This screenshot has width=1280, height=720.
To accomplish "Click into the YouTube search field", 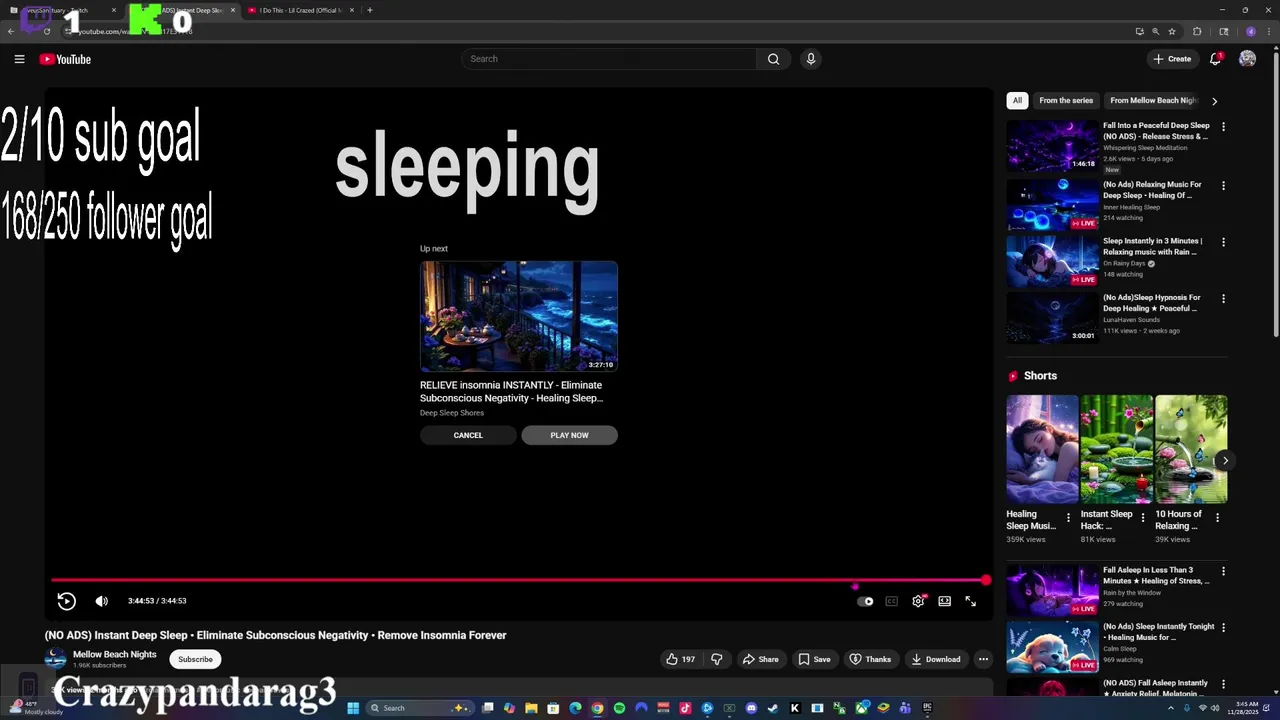I will coord(610,59).
